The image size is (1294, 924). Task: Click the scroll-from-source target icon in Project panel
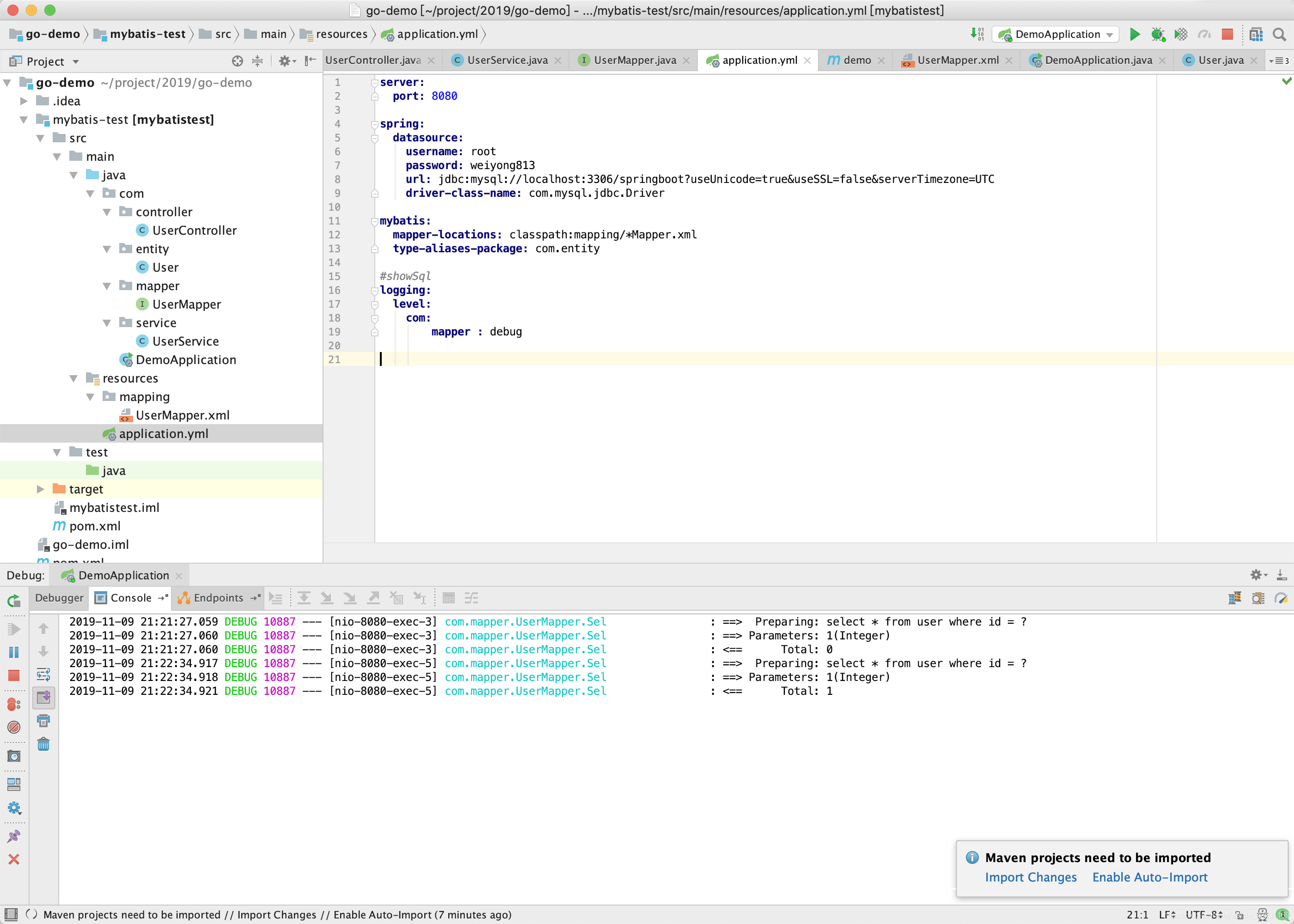[237, 61]
